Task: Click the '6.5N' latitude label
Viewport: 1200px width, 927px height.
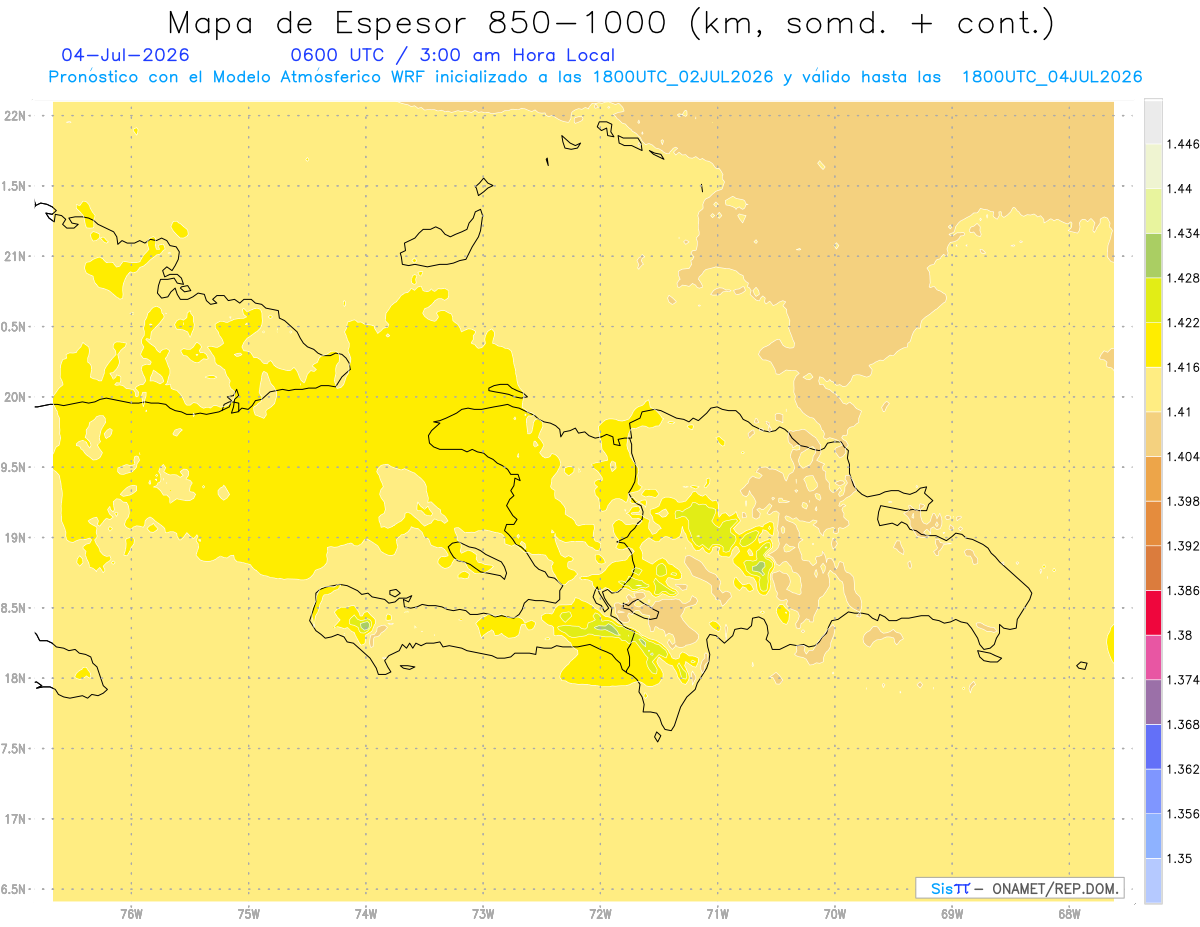Action: [x=14, y=889]
